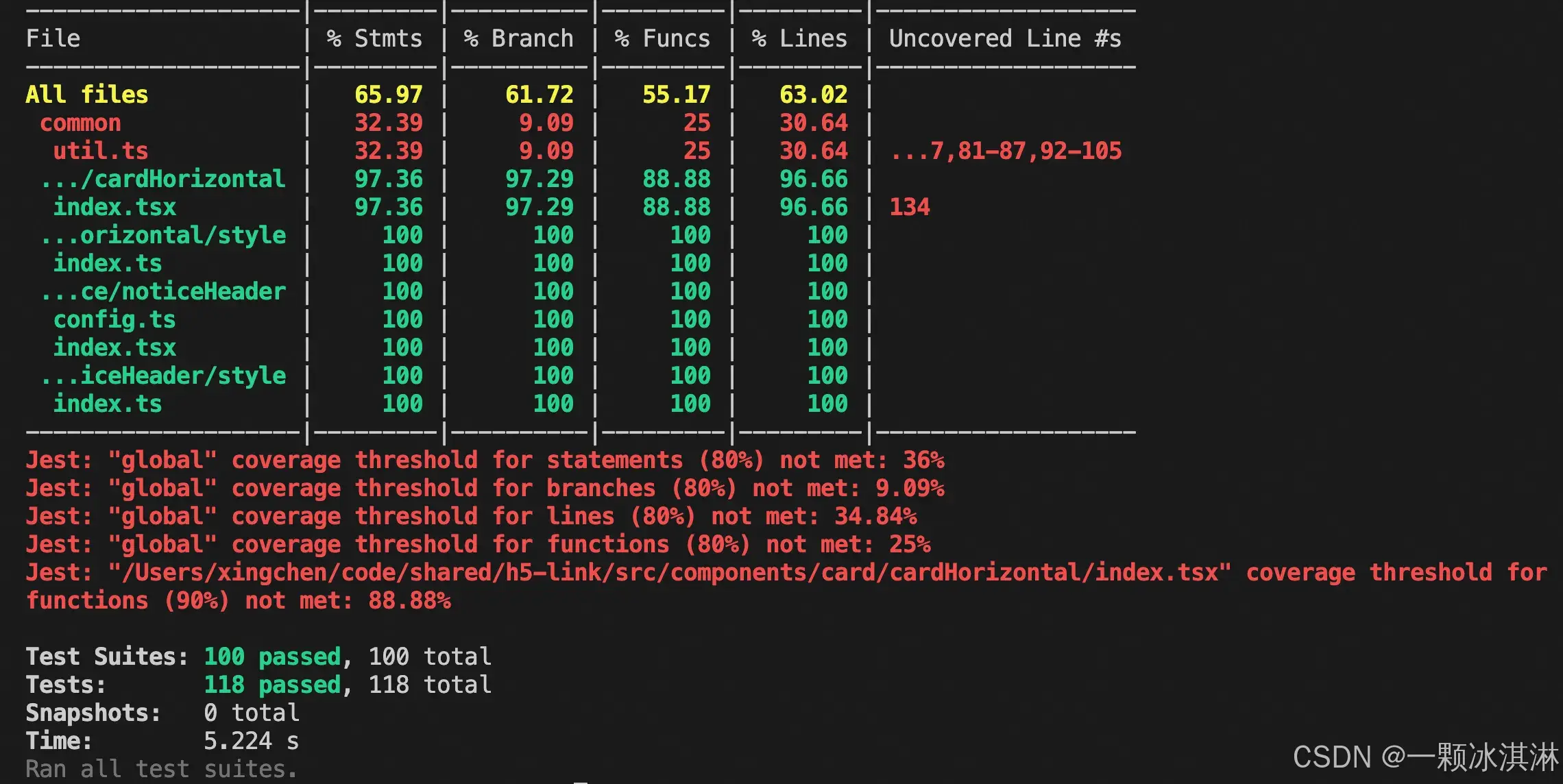Click the '...ce/noticeHeader' folder entry
The width and height of the screenshot is (1563, 784).
pyautogui.click(x=162, y=292)
